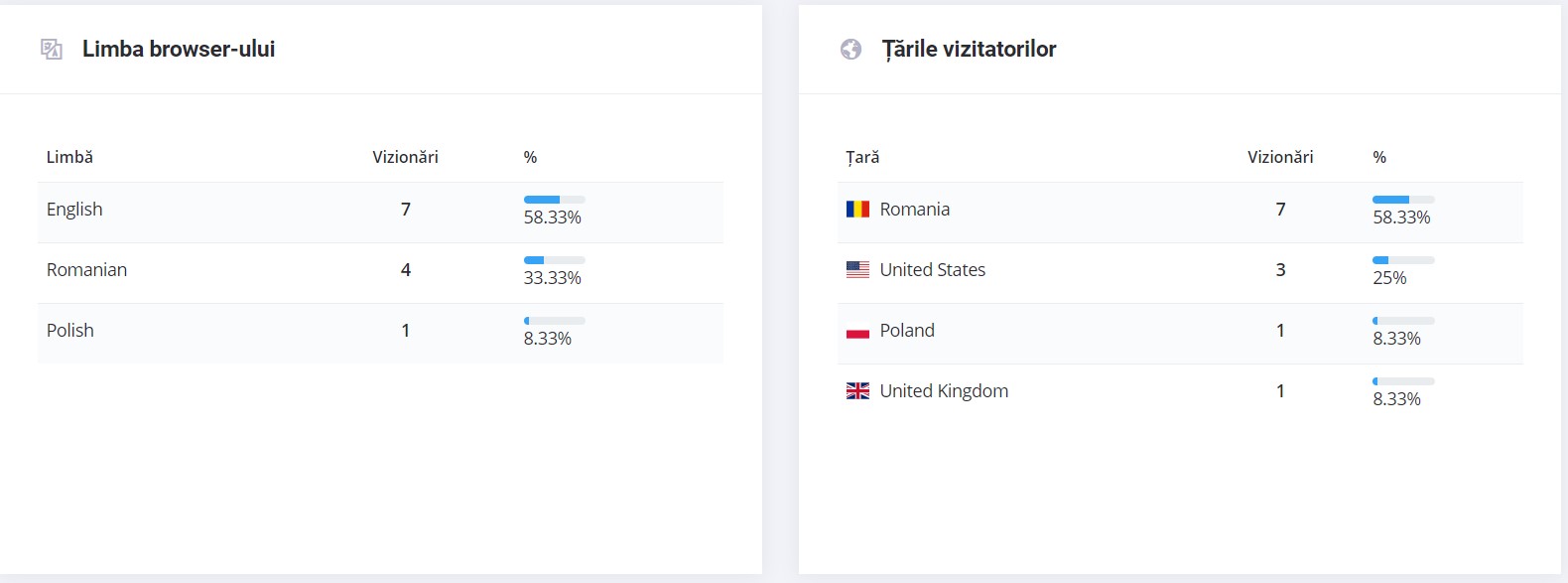1568x583 pixels.
Task: Click the English 58.33% progress bar
Action: pos(555,200)
